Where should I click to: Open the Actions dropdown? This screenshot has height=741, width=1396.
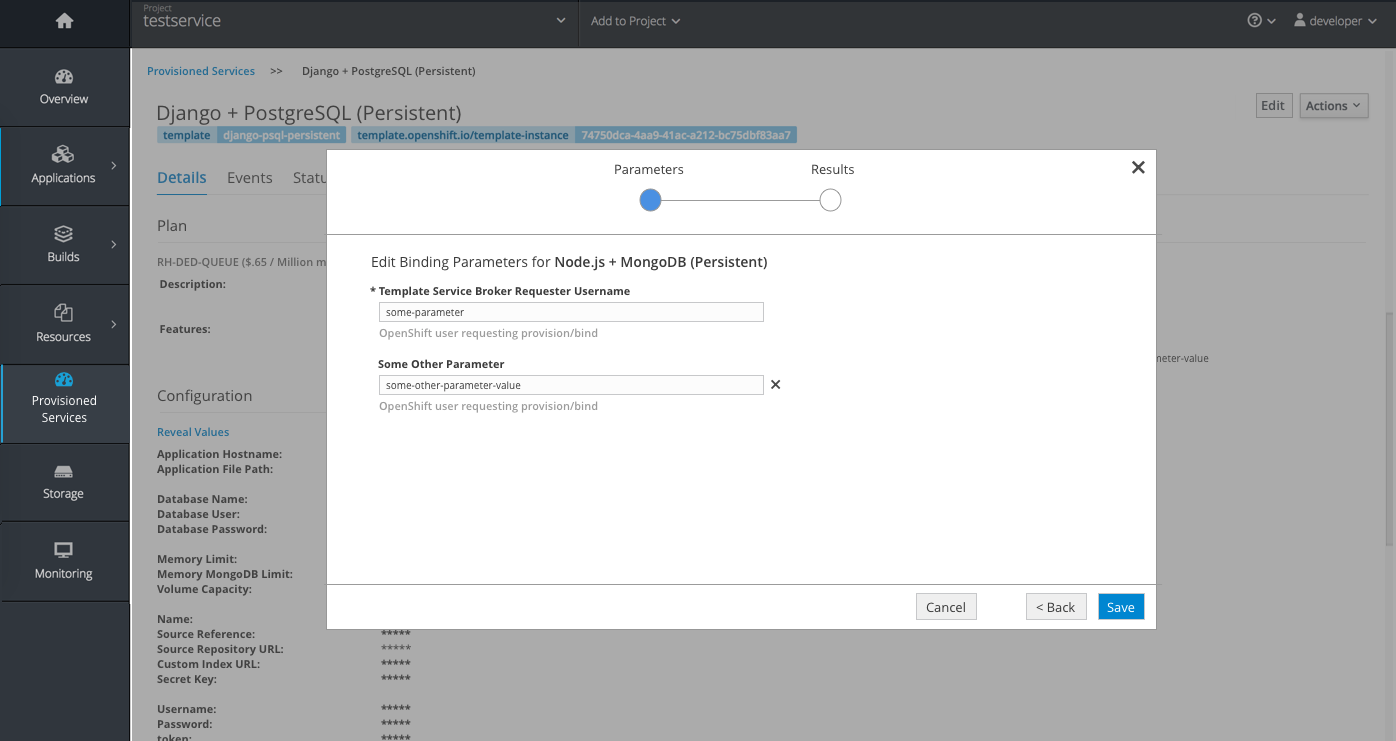(x=1334, y=106)
